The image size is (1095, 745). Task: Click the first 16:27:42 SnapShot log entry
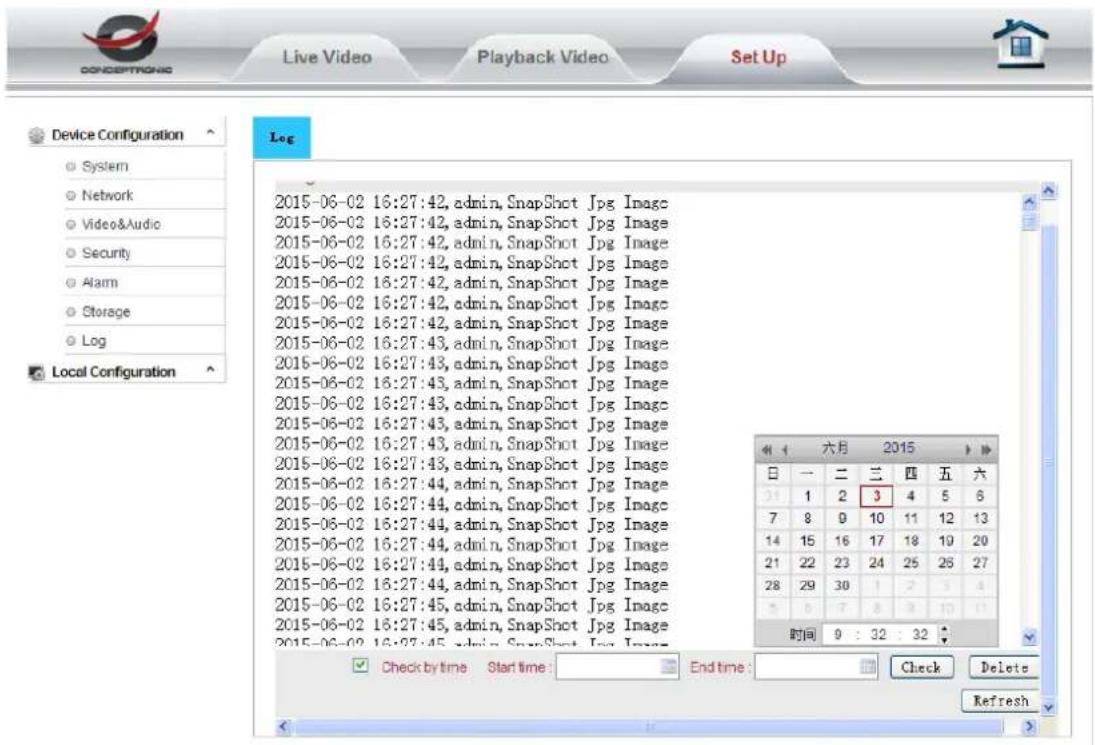click(471, 202)
